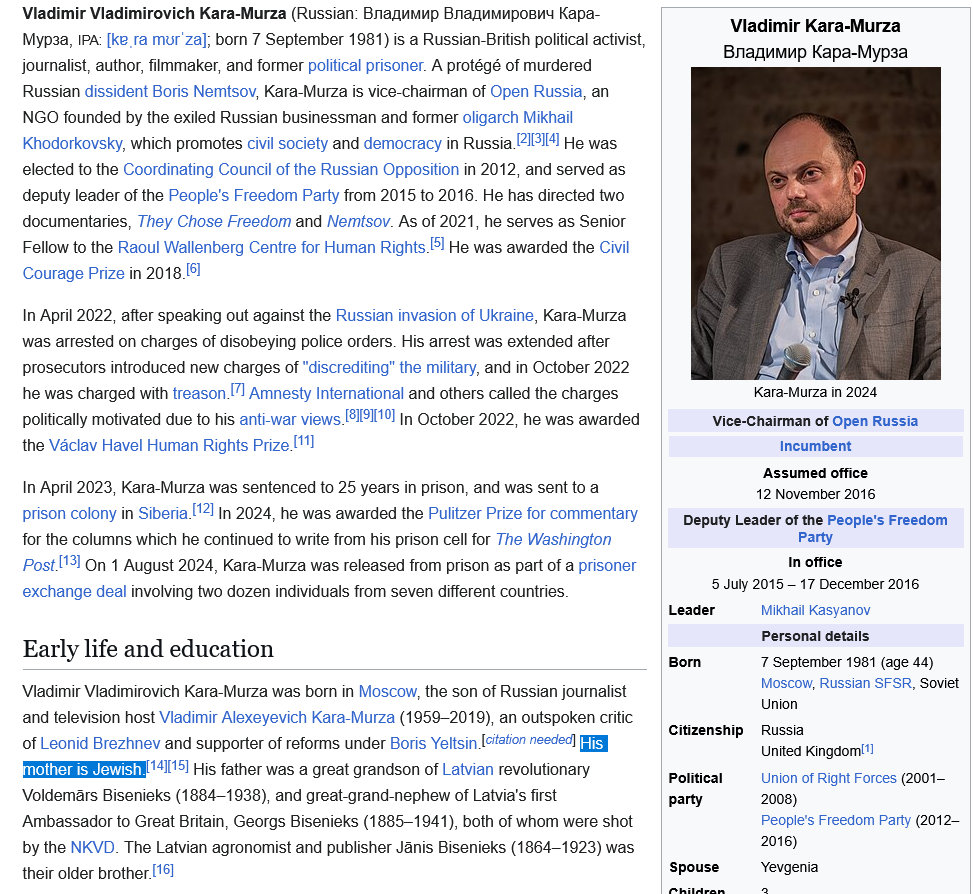Open The Washington Post link
This screenshot has width=973, height=894.
pyautogui.click(x=553, y=540)
